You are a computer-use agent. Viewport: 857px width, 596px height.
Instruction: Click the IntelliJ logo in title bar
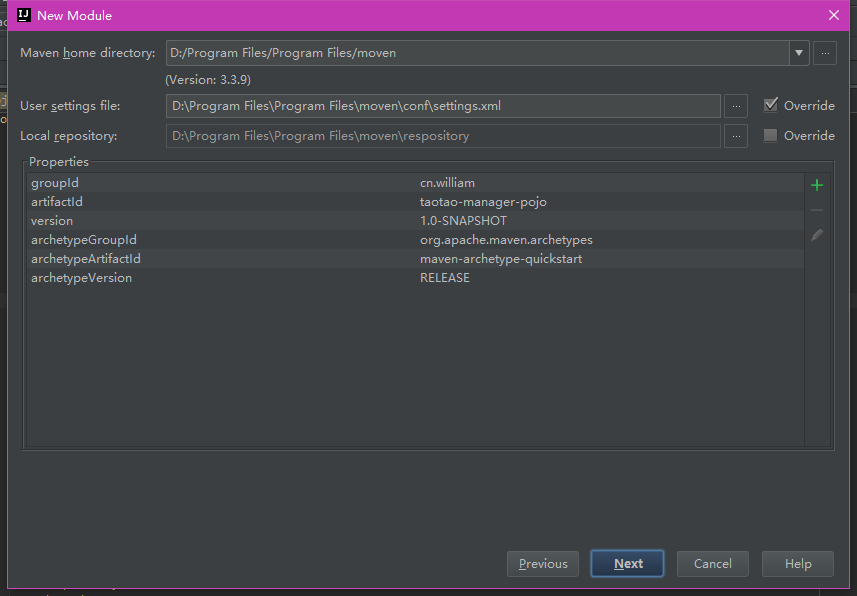(24, 15)
